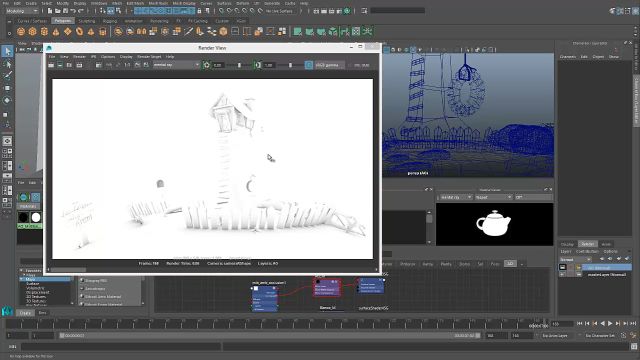The width and height of the screenshot is (640, 360).
Task: Create a polygon plane from the shelf
Action: (67, 31)
